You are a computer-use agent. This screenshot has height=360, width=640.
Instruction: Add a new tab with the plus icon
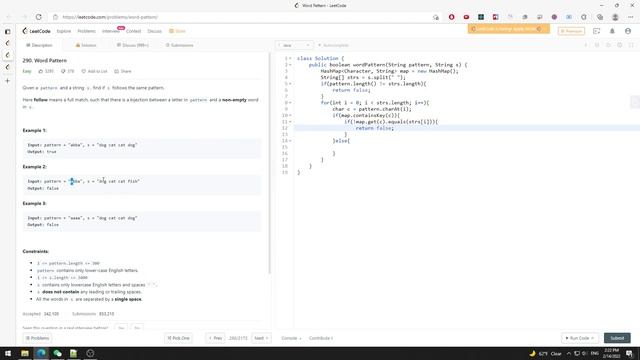[x=7, y=81]
